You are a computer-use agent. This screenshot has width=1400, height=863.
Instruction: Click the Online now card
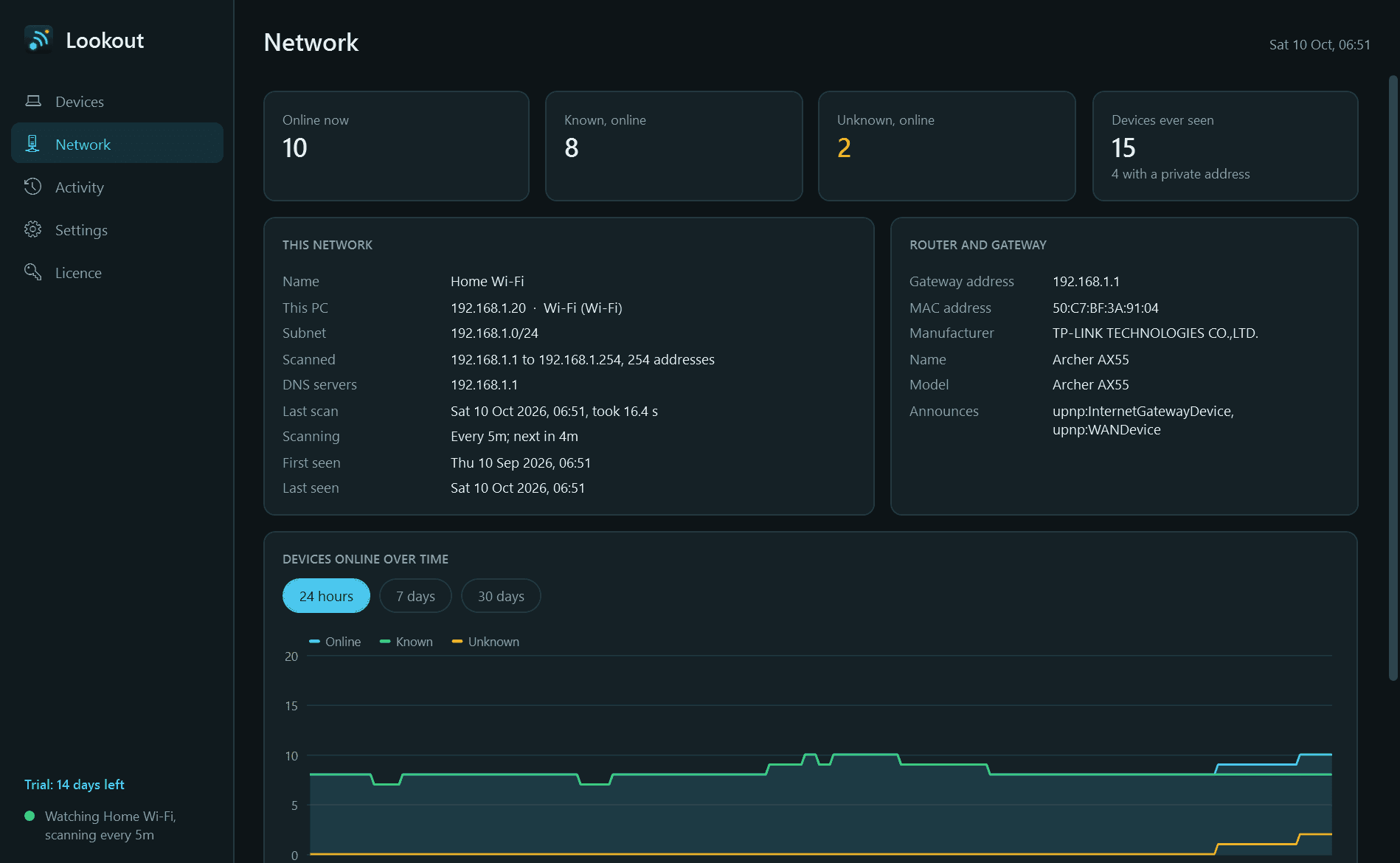396,146
